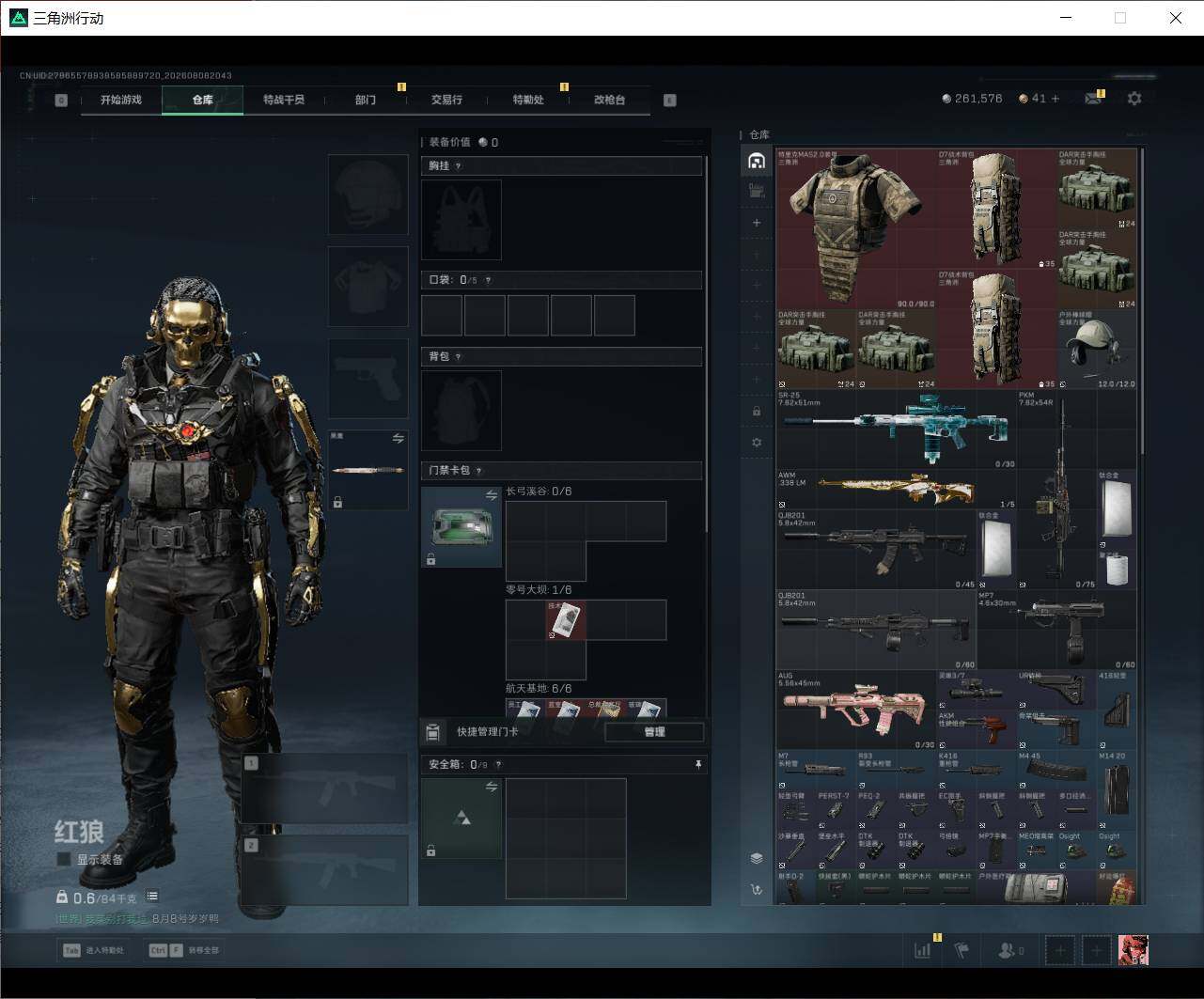Click the lock icon under knife slot
This screenshot has width=1204, height=999.
(x=338, y=503)
